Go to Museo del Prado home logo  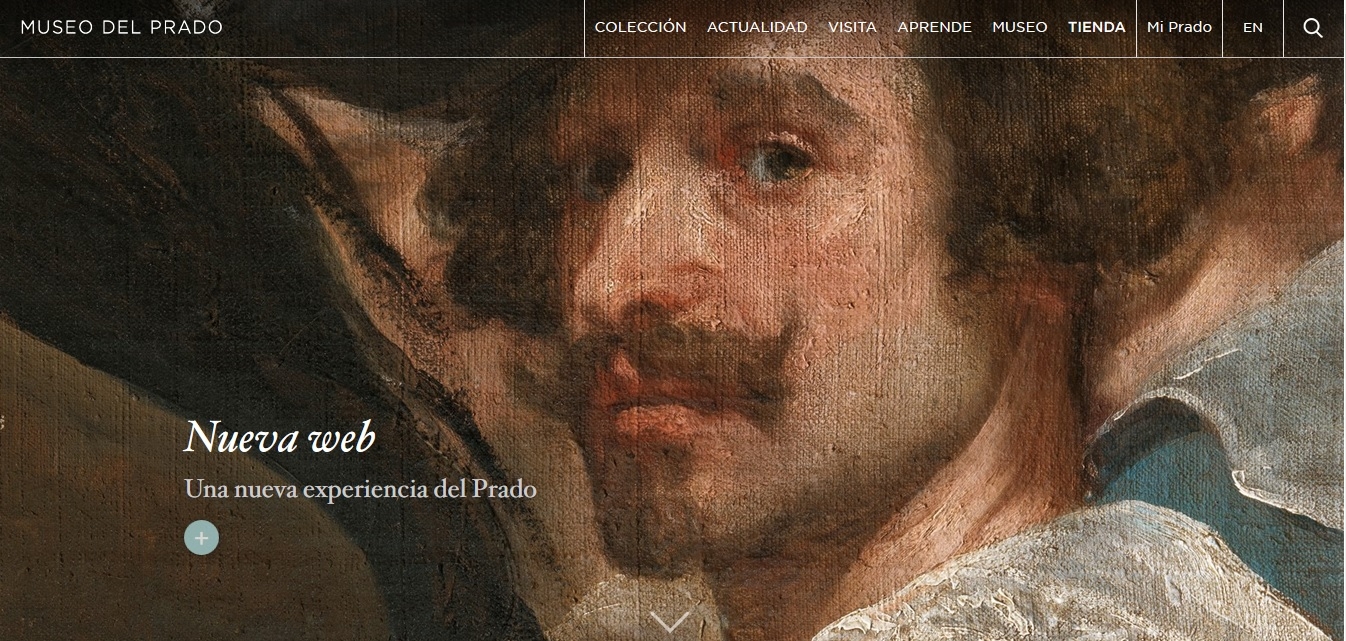click(122, 27)
